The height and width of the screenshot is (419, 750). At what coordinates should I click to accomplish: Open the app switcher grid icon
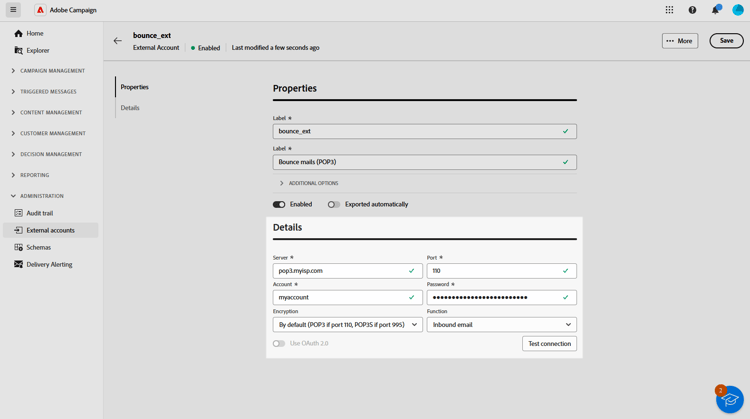click(669, 10)
